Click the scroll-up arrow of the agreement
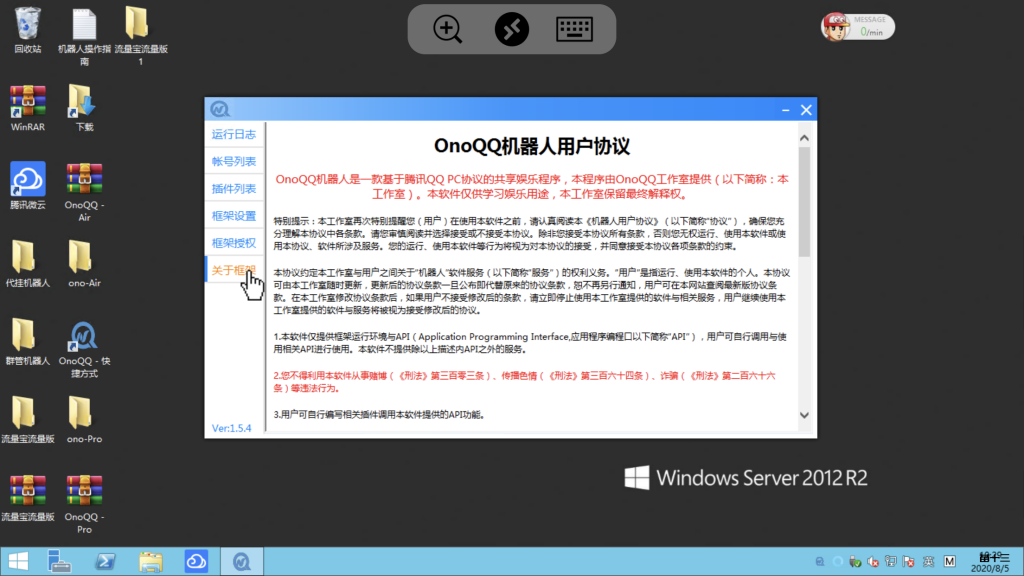Screen dimensions: 1024x576 [804, 138]
